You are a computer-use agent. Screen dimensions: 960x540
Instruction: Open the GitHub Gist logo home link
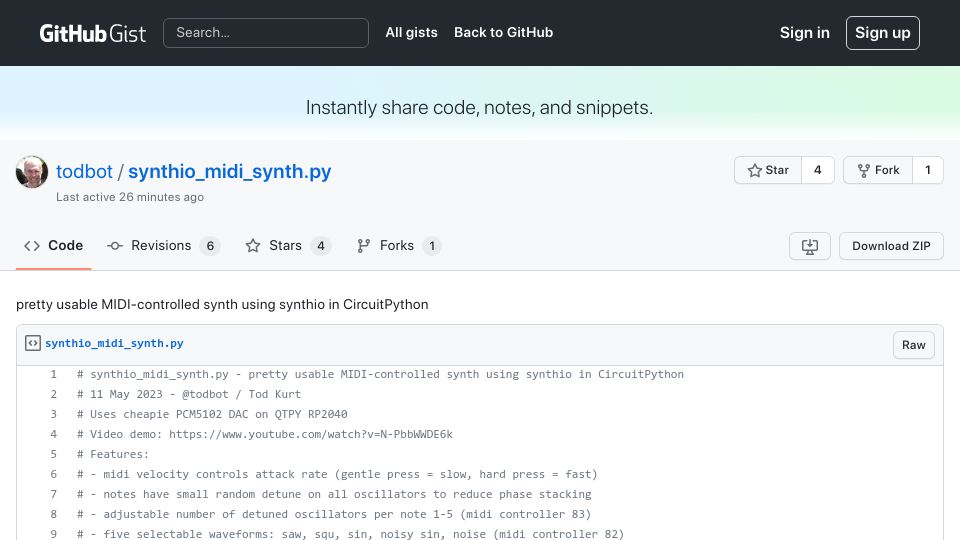pos(92,33)
